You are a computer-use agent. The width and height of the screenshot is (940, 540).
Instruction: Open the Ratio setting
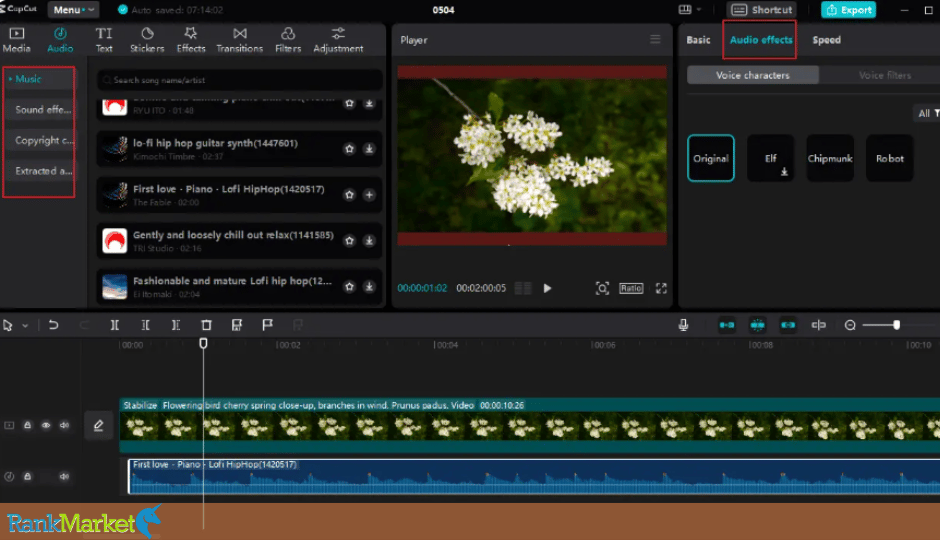(x=631, y=288)
